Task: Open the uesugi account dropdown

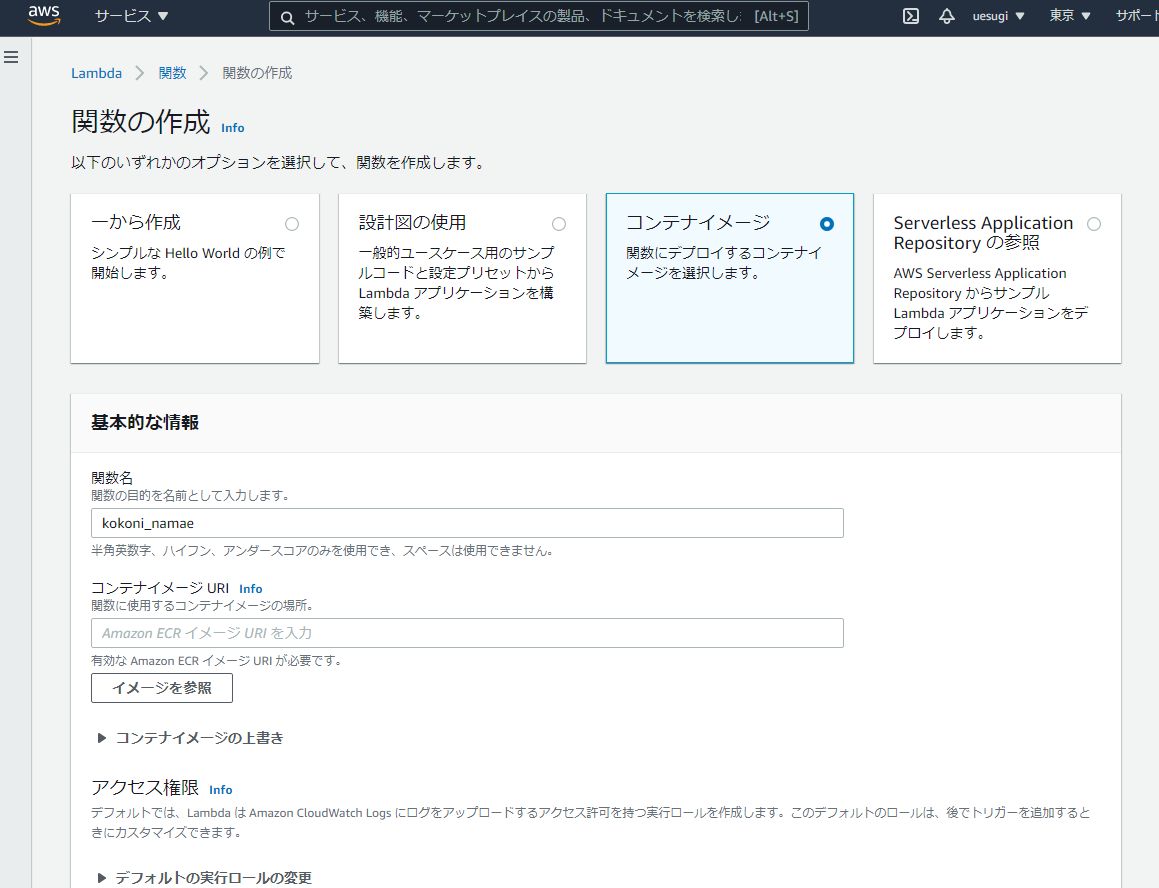Action: coord(998,16)
